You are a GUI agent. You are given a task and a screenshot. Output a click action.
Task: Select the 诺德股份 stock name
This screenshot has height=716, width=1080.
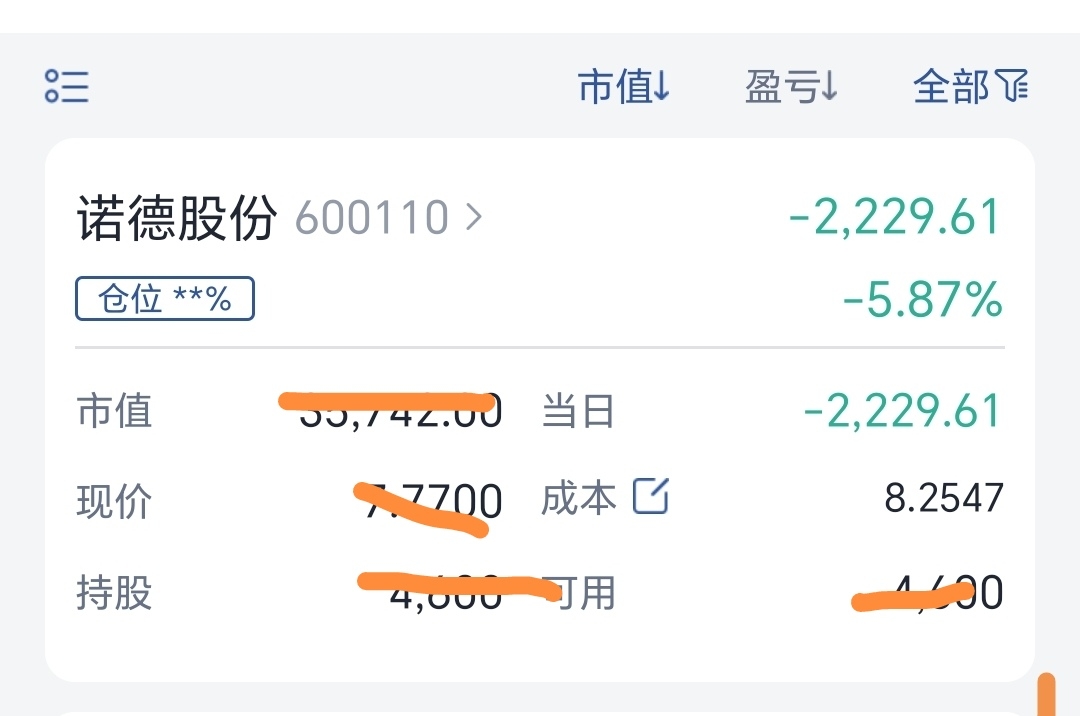point(177,218)
